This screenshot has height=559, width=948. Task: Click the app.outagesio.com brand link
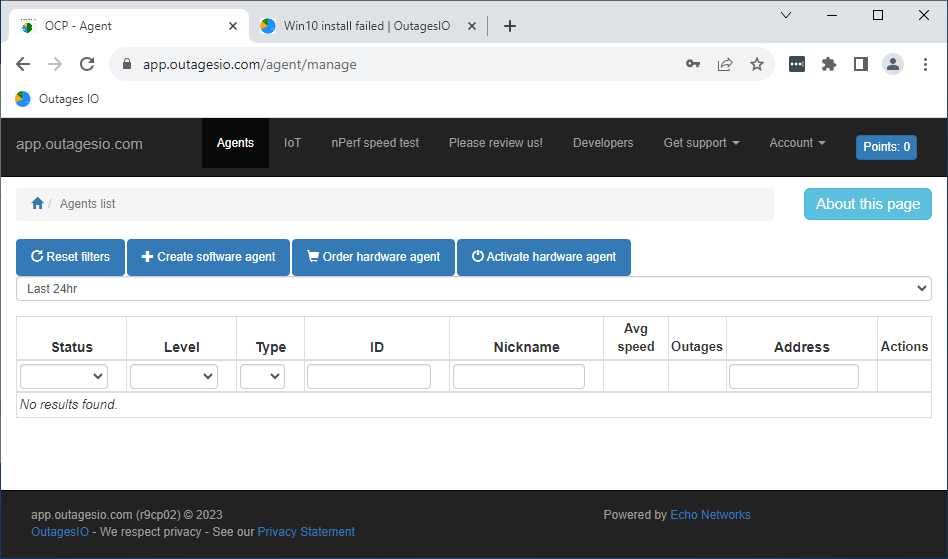(x=79, y=144)
